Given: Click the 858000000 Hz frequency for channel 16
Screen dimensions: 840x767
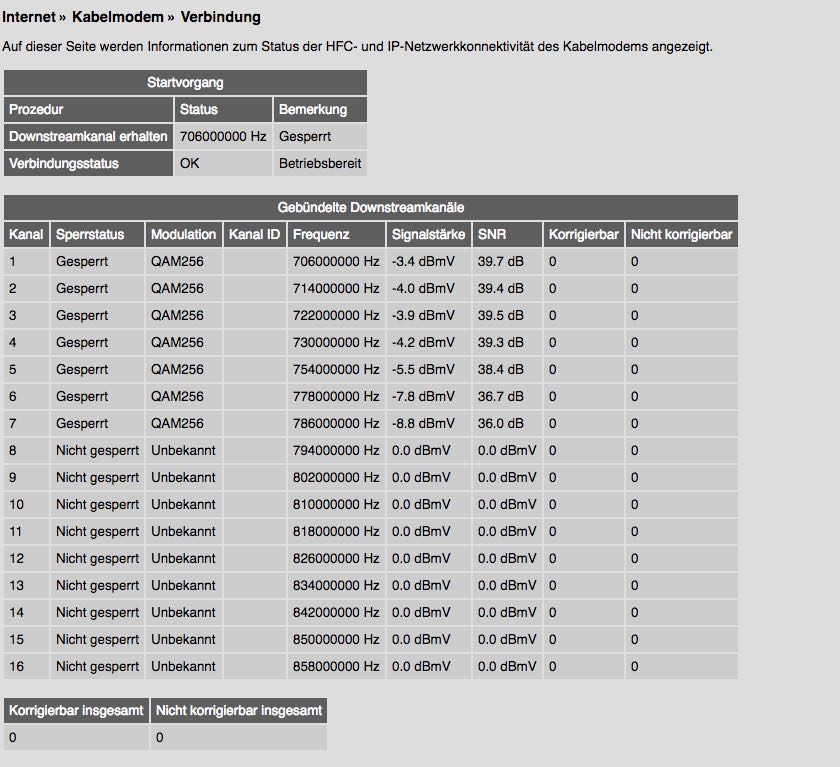Looking at the screenshot, I should pyautogui.click(x=336, y=666).
